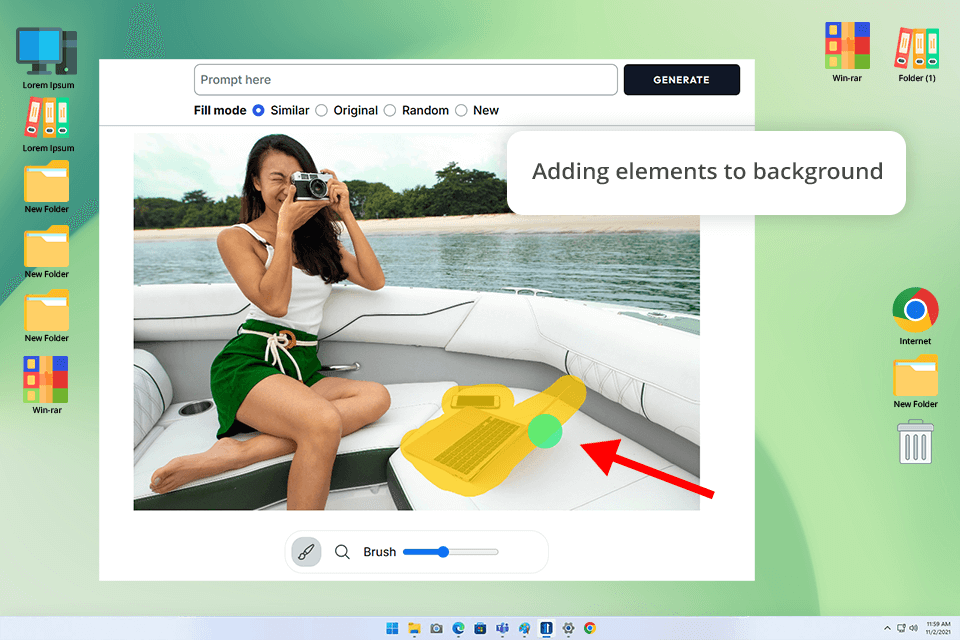The width and height of the screenshot is (960, 640).
Task: Open the Lorem Ipsum binders icon
Action: click(x=47, y=118)
